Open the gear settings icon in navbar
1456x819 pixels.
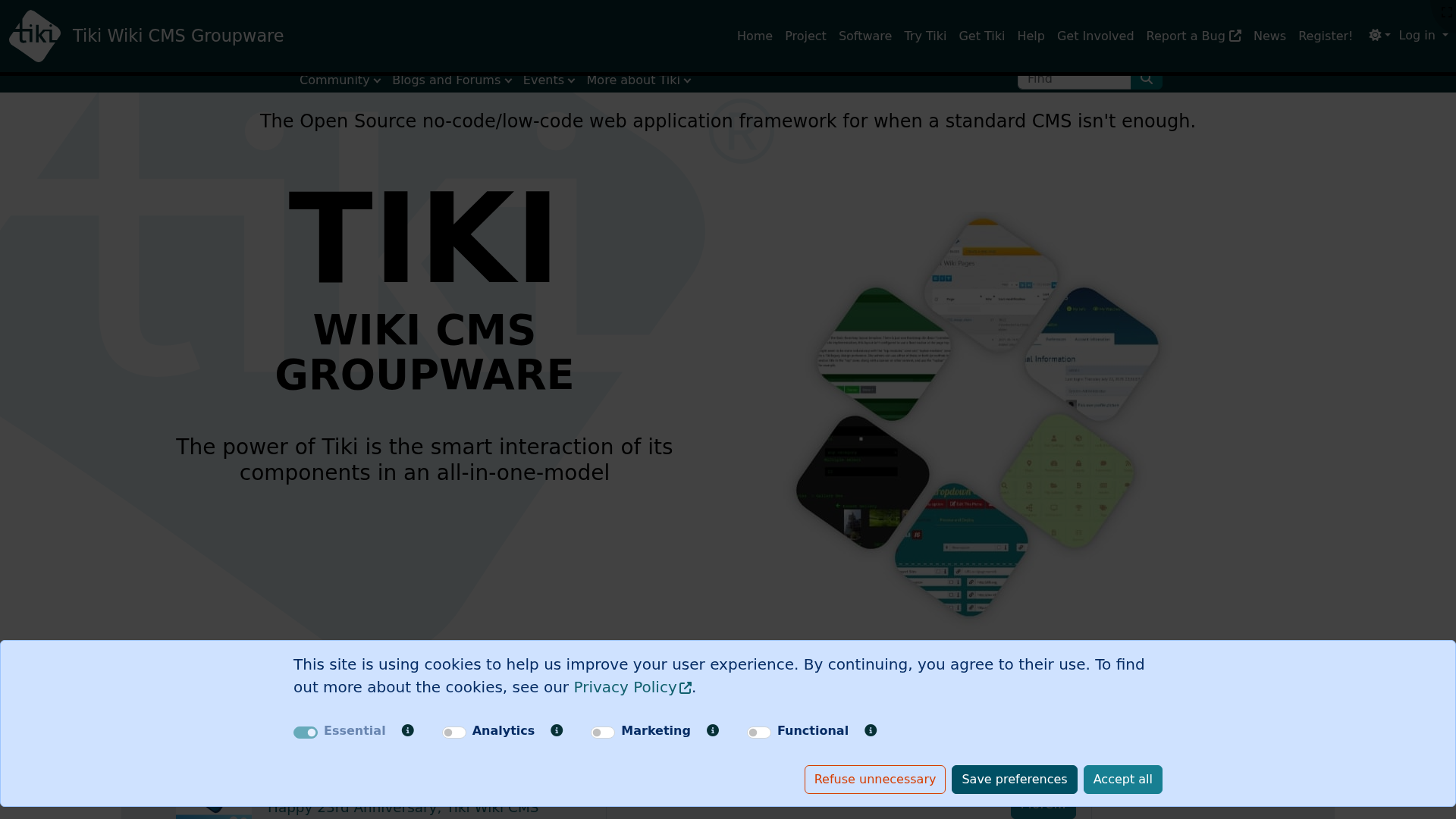1375,36
